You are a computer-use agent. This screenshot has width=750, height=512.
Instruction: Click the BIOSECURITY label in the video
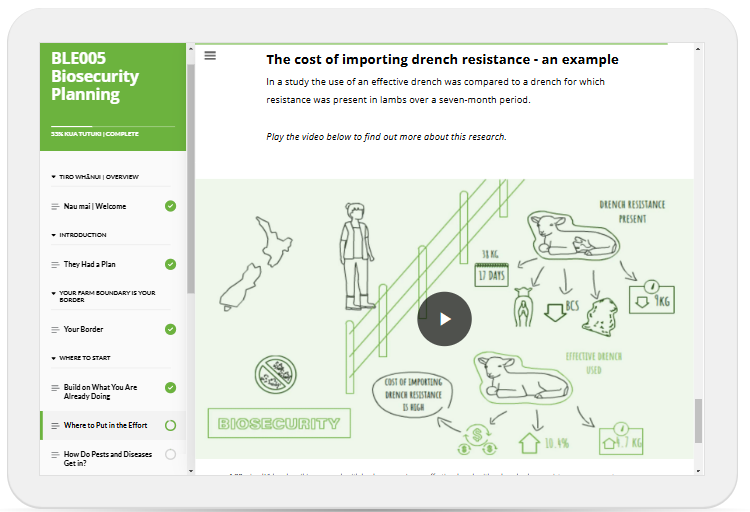(x=279, y=423)
